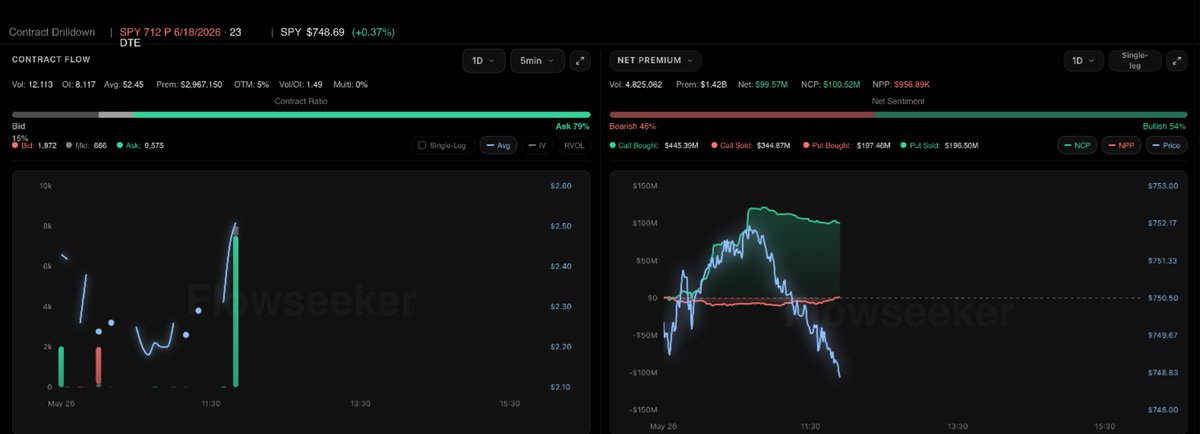Click the Net: $99.57M value

[764, 85]
